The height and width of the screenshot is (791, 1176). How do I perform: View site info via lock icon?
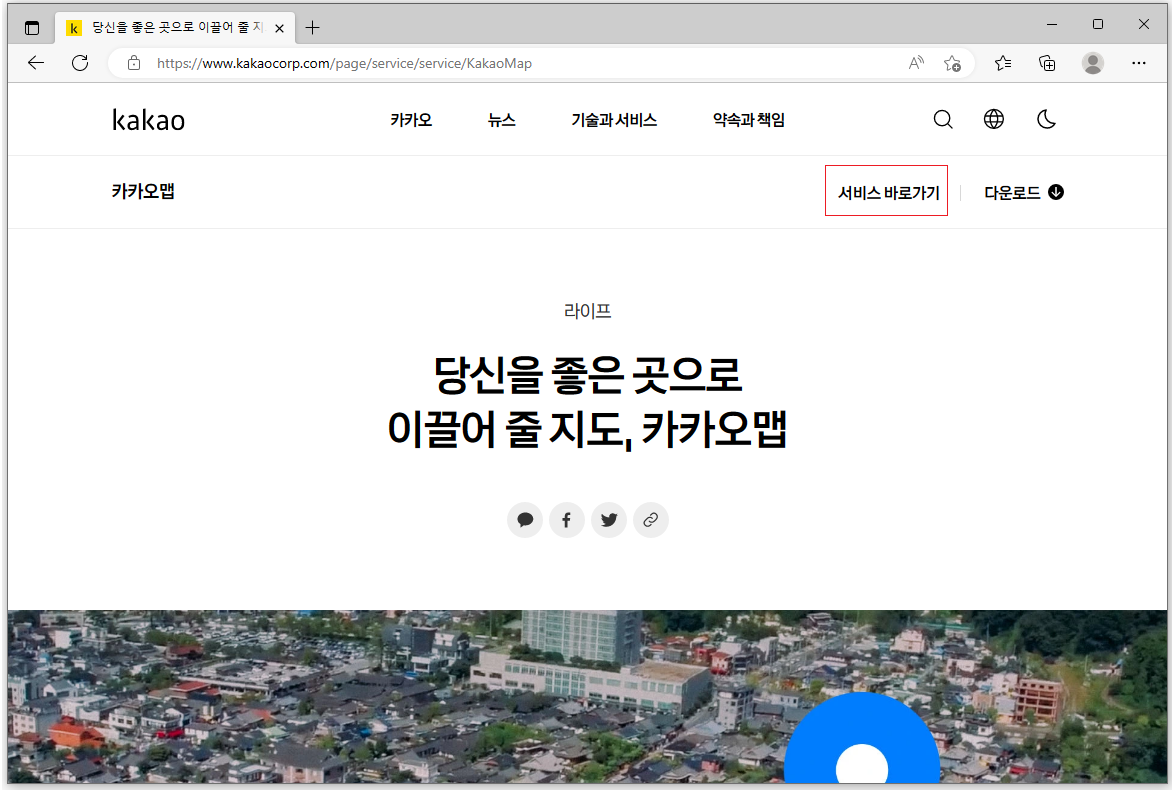[134, 63]
